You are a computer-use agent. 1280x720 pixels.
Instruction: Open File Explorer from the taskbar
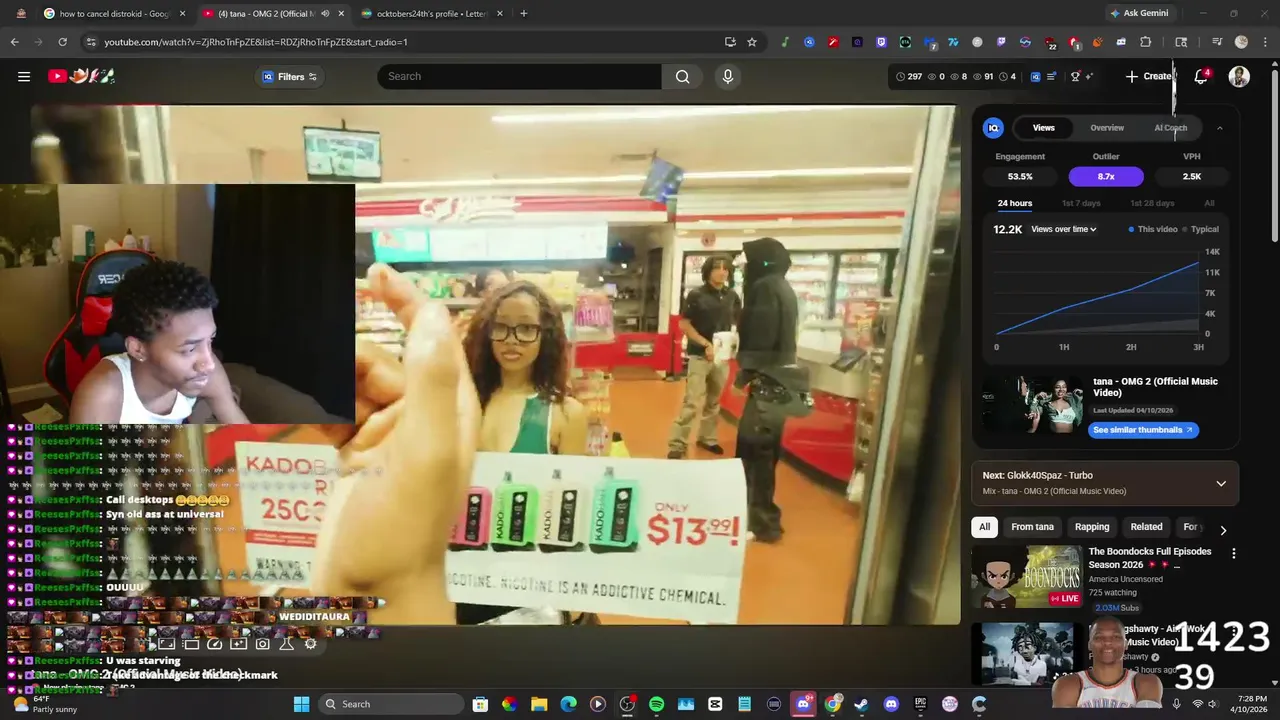538,704
